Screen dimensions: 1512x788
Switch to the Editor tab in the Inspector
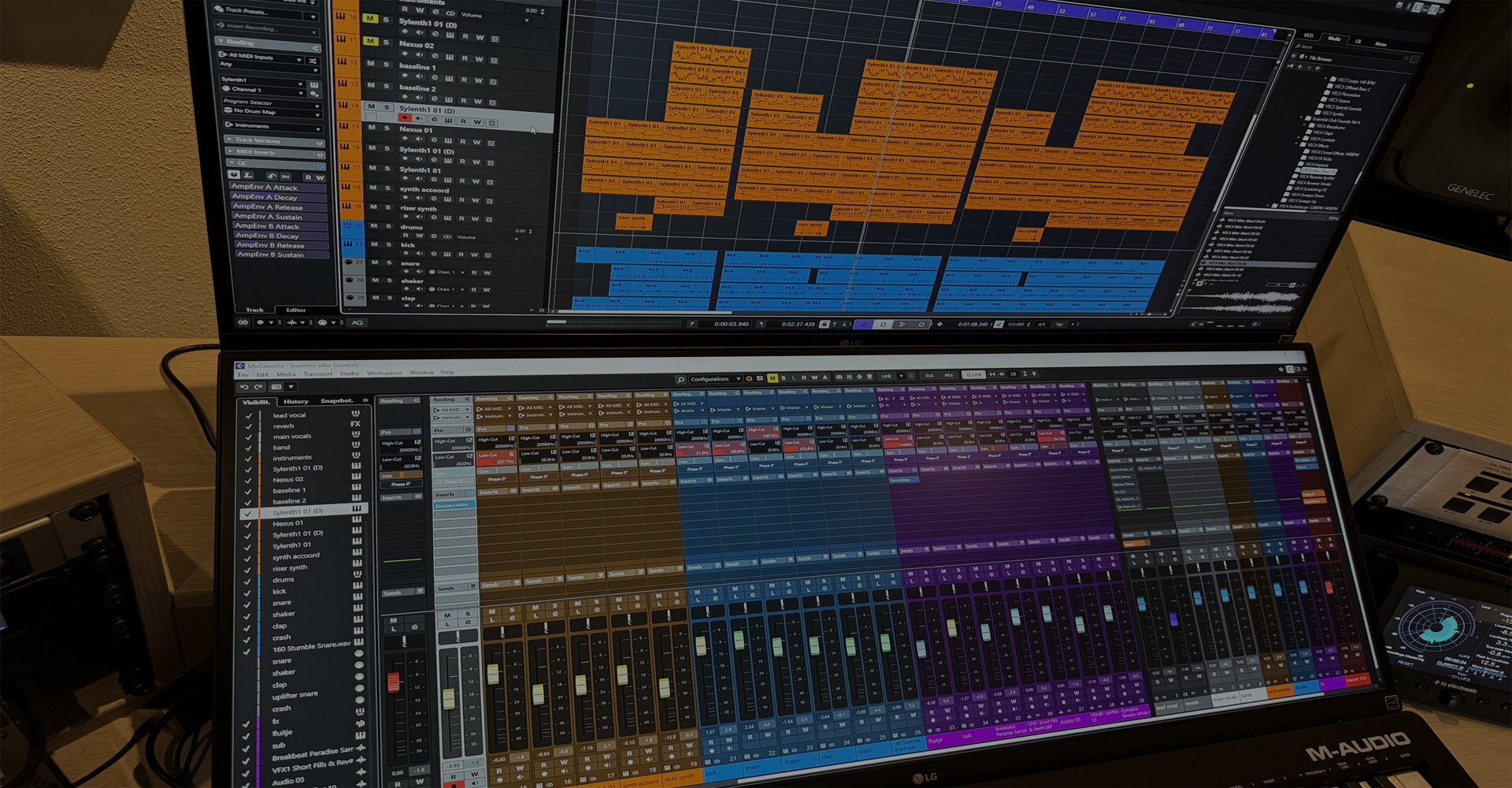[x=296, y=310]
